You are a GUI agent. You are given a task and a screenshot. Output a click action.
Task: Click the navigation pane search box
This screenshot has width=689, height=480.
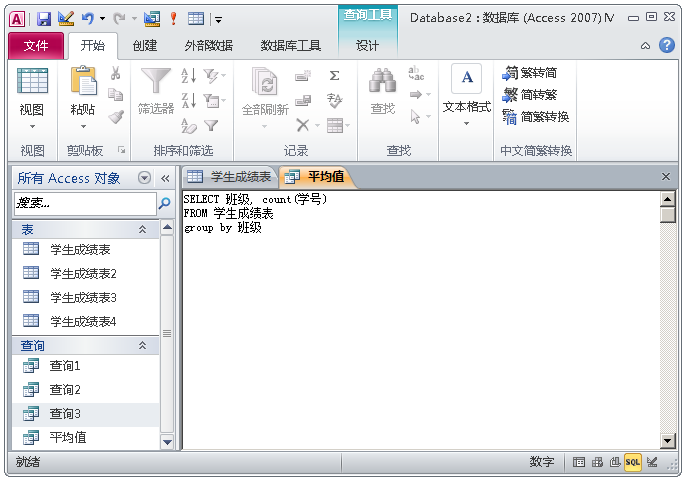coord(85,203)
